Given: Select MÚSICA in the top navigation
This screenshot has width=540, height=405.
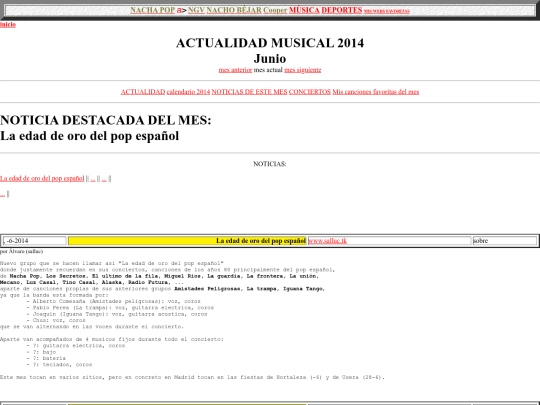Looking at the screenshot, I should pos(304,10).
